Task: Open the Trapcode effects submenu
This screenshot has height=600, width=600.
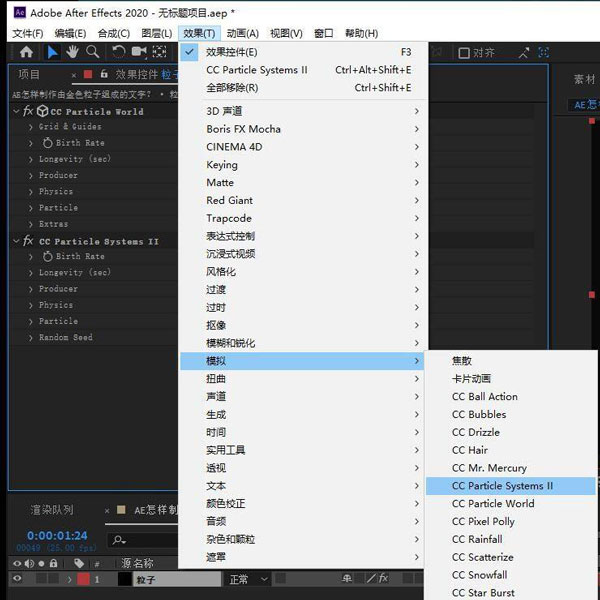Action: [302, 218]
